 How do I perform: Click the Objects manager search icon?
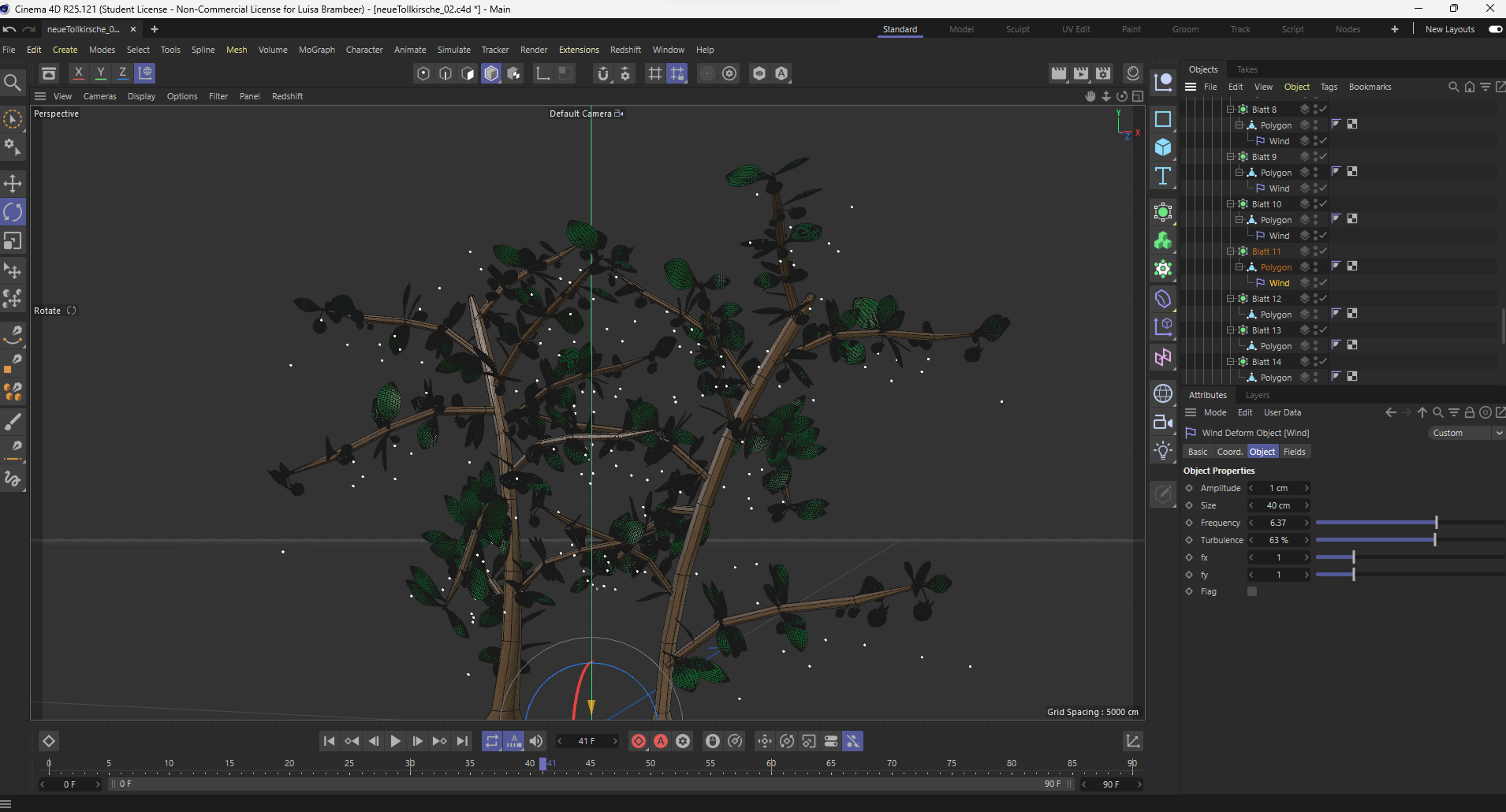(1453, 87)
